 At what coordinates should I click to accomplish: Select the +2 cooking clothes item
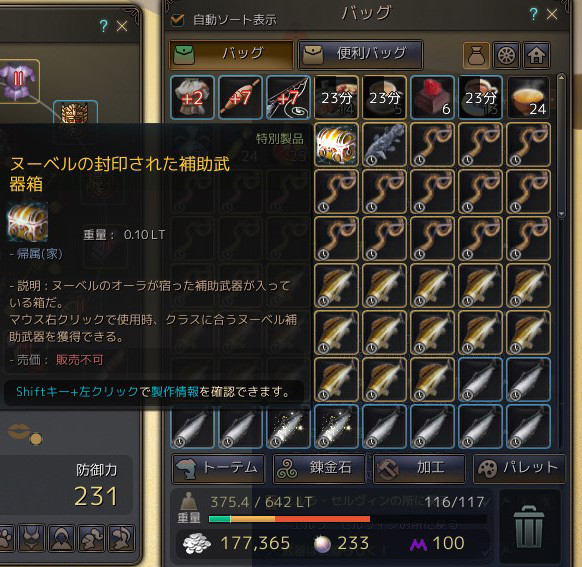[x=192, y=98]
